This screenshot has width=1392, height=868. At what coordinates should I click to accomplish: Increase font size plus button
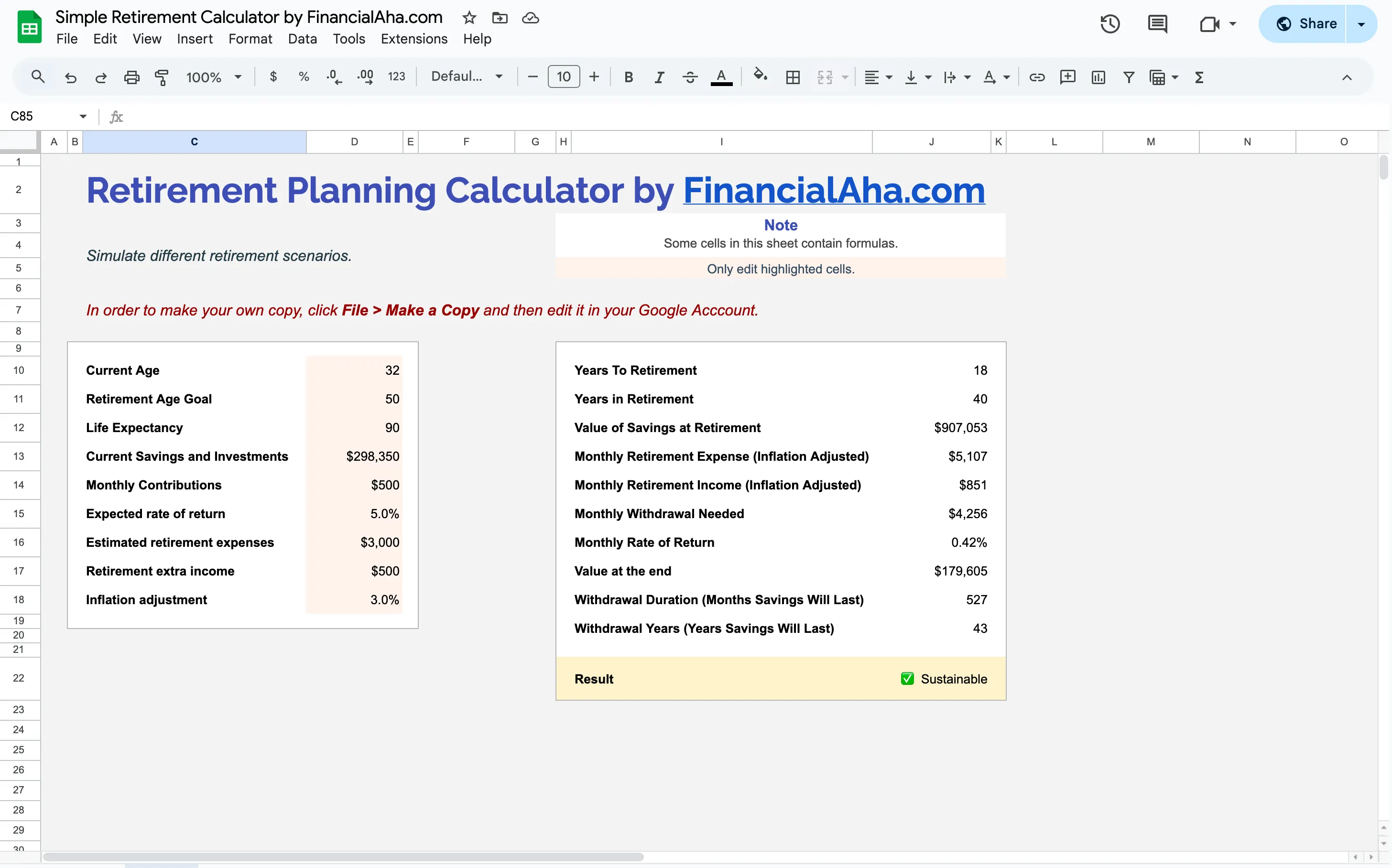(594, 76)
